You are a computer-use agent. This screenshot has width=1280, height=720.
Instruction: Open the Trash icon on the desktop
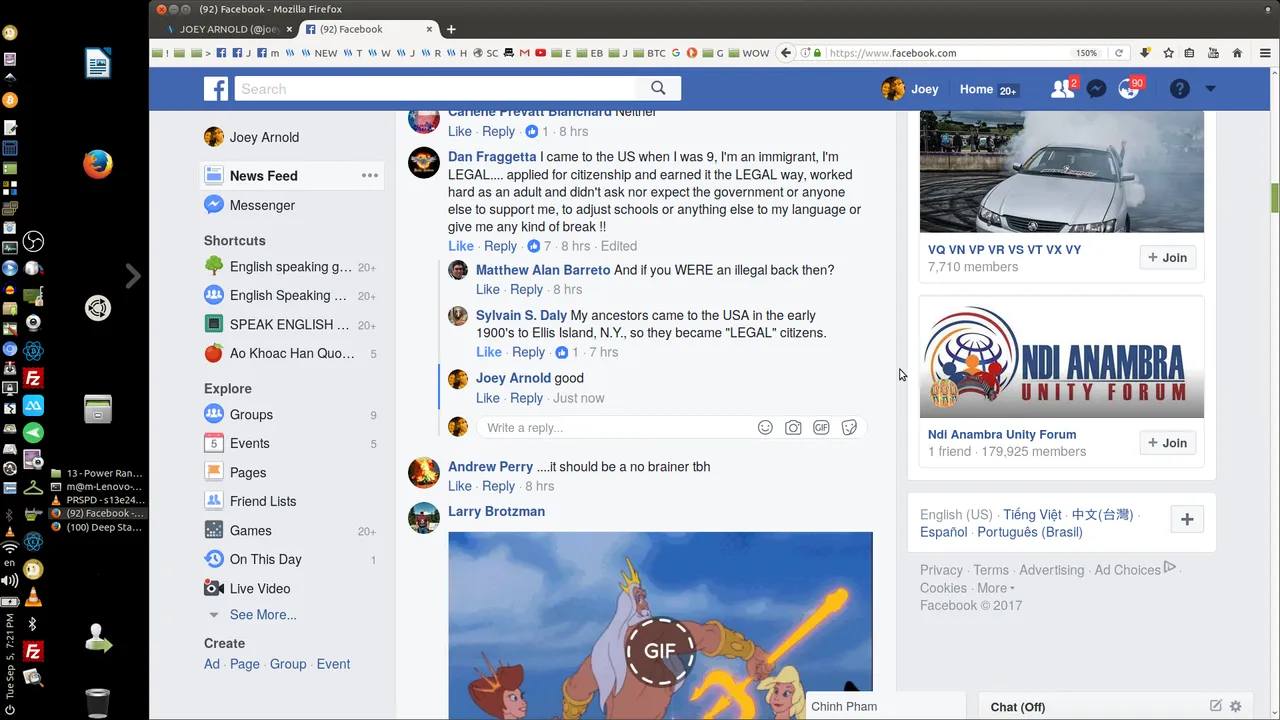coord(97,702)
